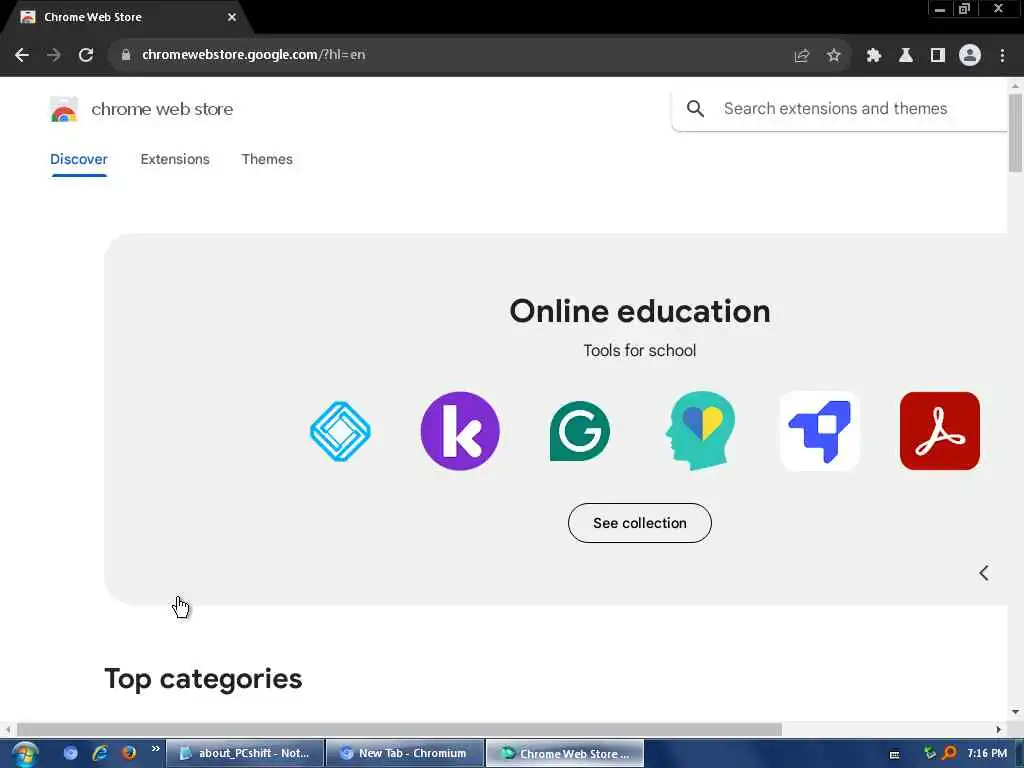Click the Top categories heading
1024x768 pixels.
click(x=203, y=679)
